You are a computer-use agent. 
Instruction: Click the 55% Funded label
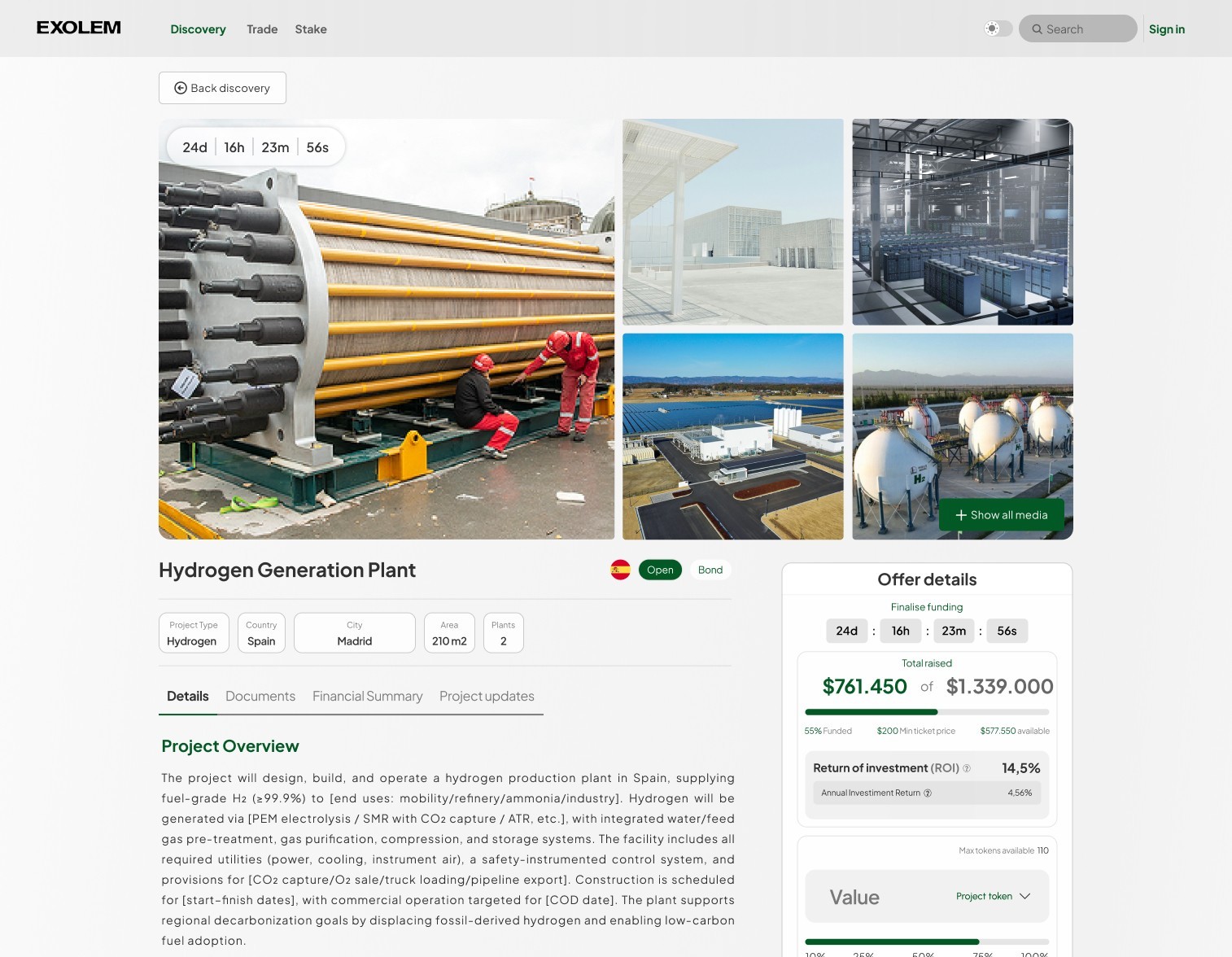coord(828,731)
